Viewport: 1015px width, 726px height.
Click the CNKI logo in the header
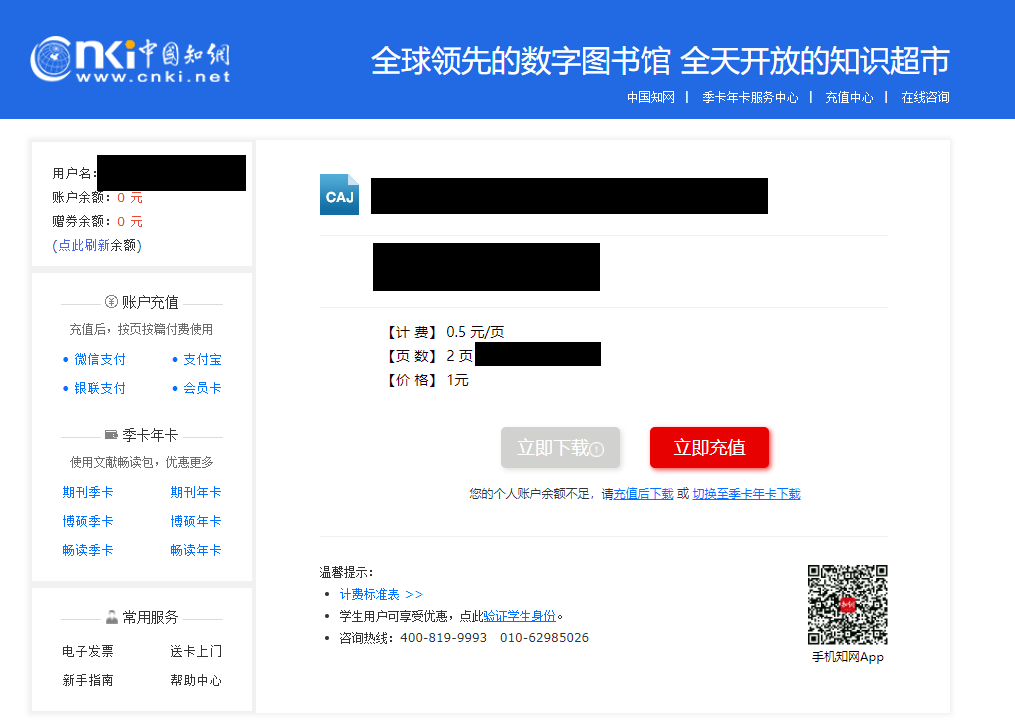(x=130, y=58)
